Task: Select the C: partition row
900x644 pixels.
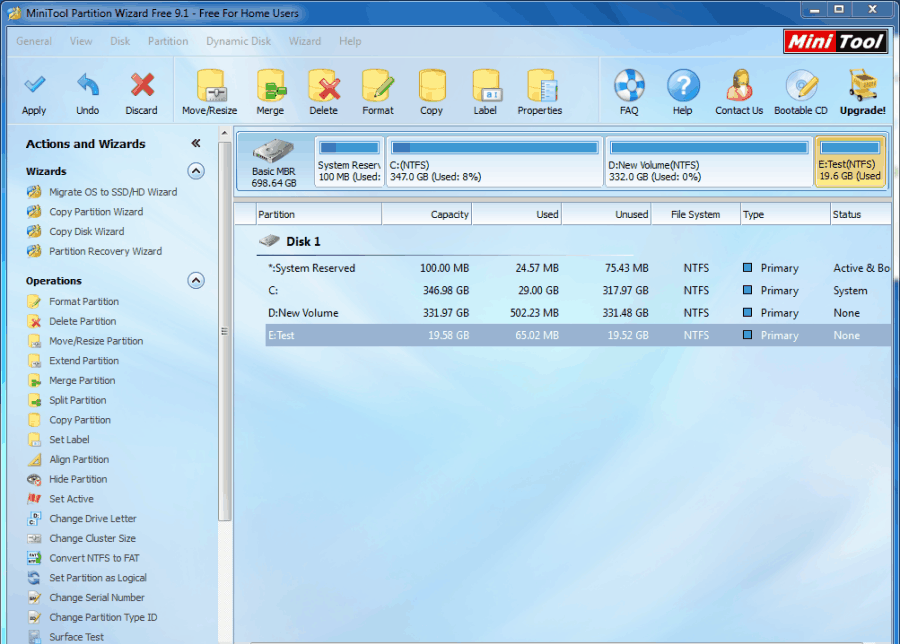Action: 578,290
